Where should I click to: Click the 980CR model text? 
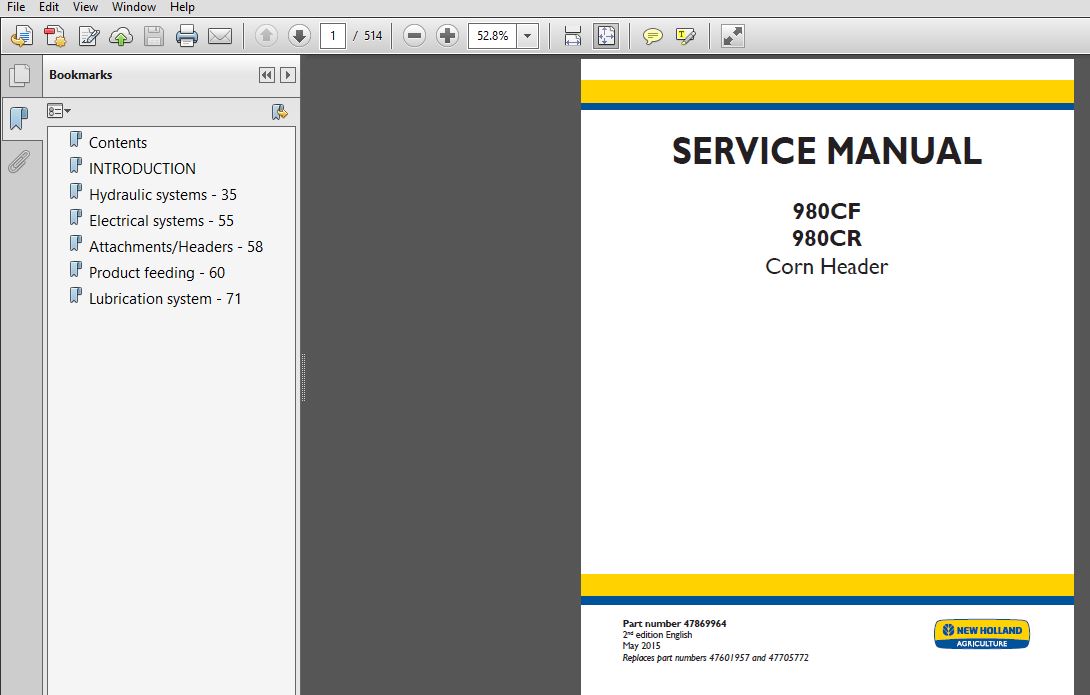pos(827,238)
